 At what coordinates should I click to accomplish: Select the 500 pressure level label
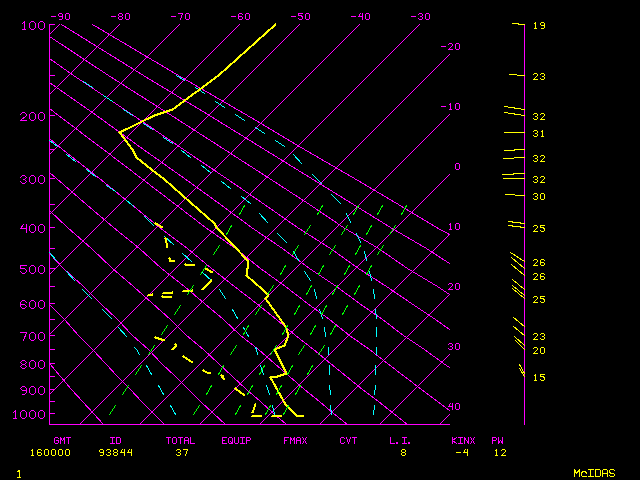point(32,269)
